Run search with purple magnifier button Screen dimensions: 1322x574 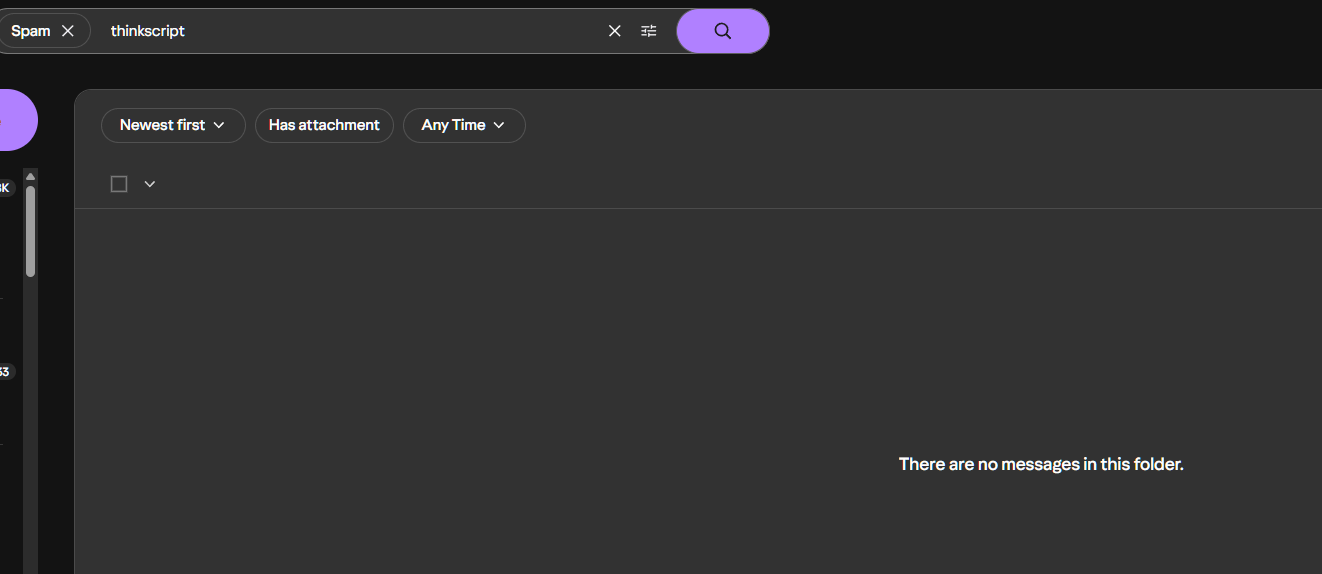pyautogui.click(x=722, y=31)
